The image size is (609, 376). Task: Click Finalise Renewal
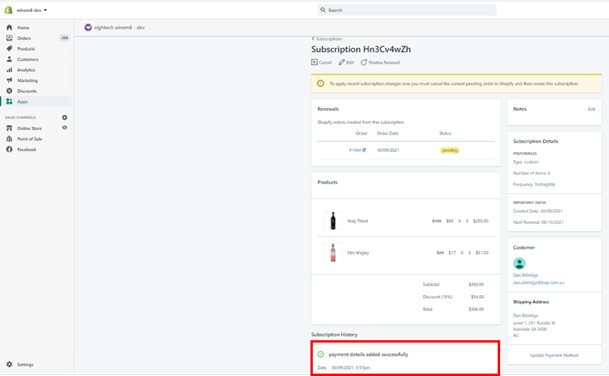pyautogui.click(x=380, y=62)
